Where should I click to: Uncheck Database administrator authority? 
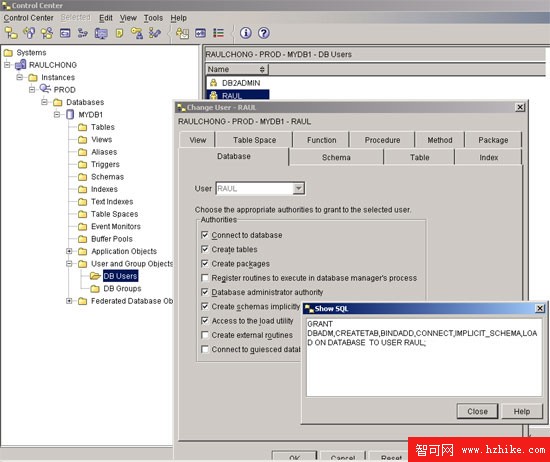click(205, 292)
